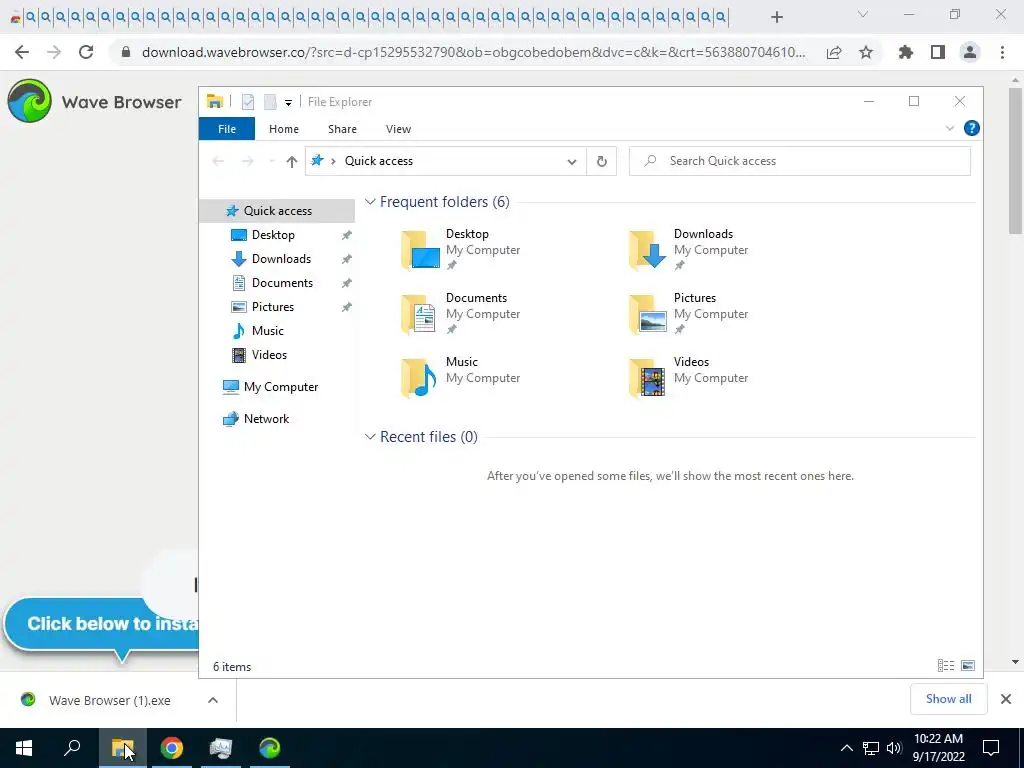Select My Computer in the navigation pane
1024x768 pixels.
[281, 387]
